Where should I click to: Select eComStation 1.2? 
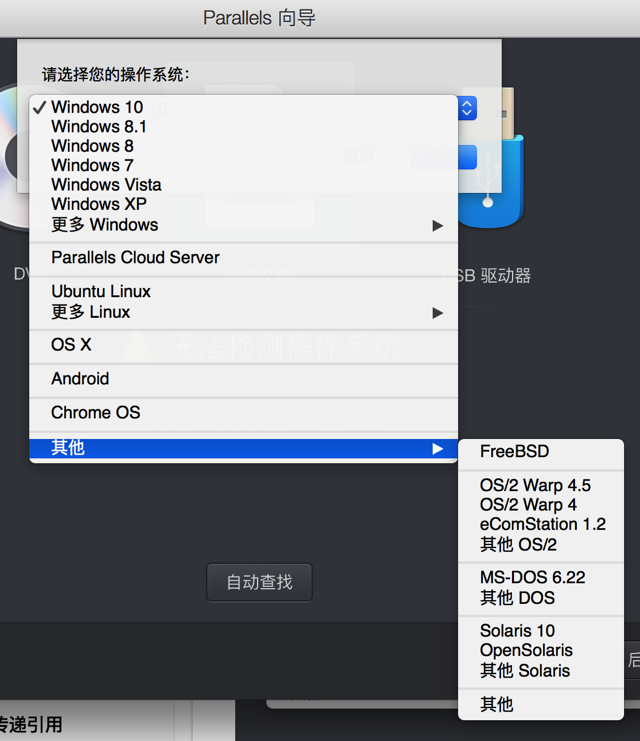click(541, 524)
